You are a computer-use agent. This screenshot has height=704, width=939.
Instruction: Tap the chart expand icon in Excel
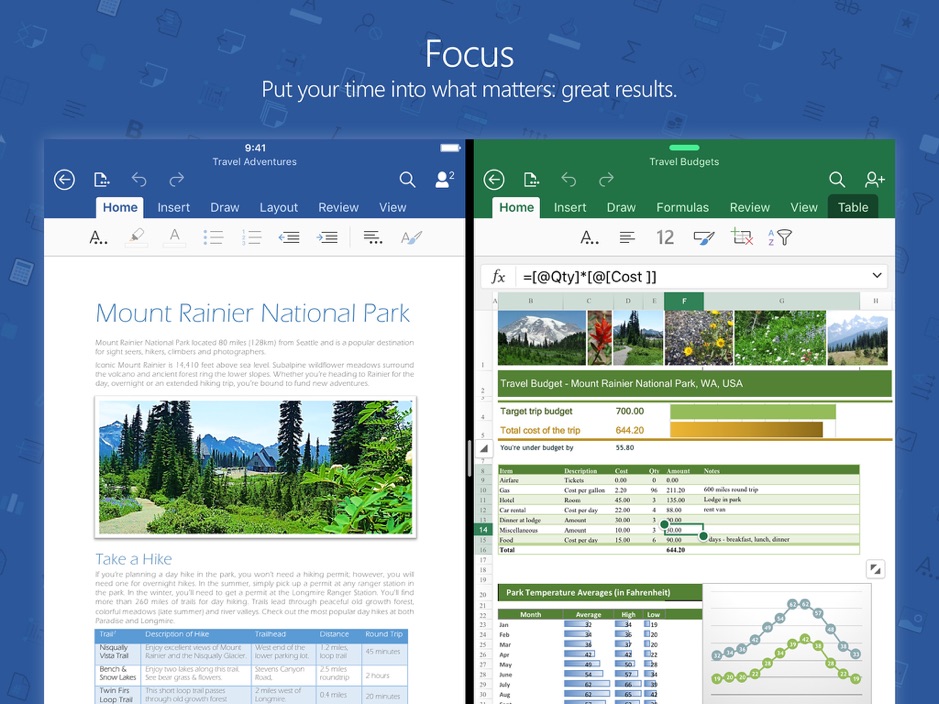(876, 569)
